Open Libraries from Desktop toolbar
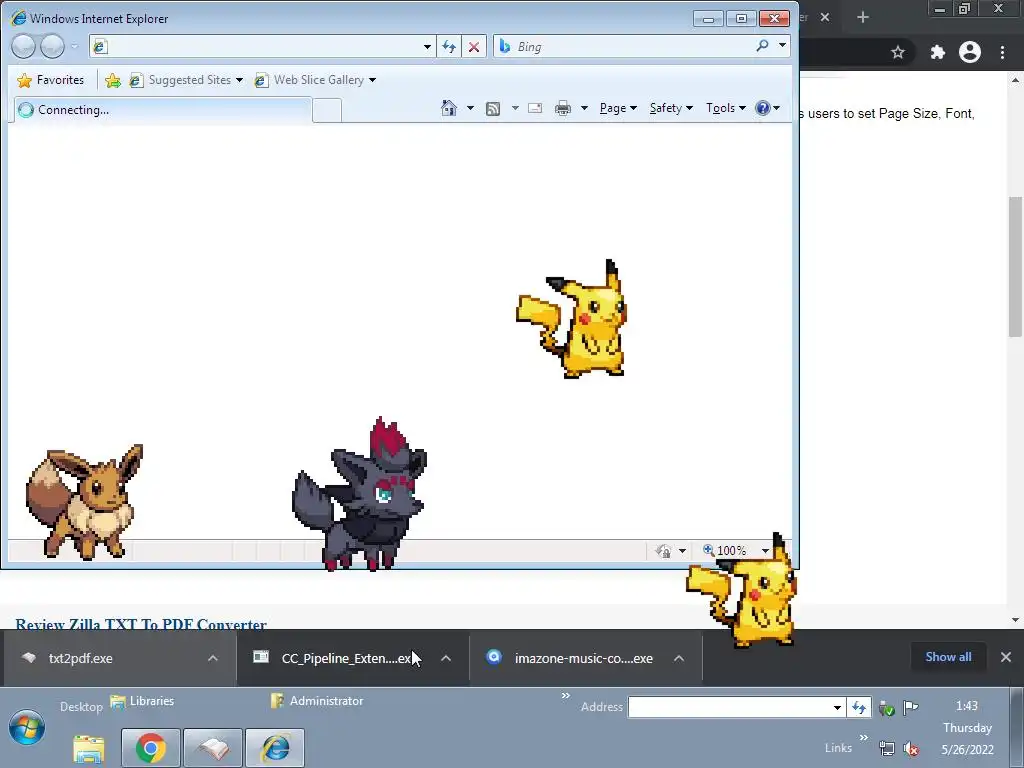 (x=142, y=701)
